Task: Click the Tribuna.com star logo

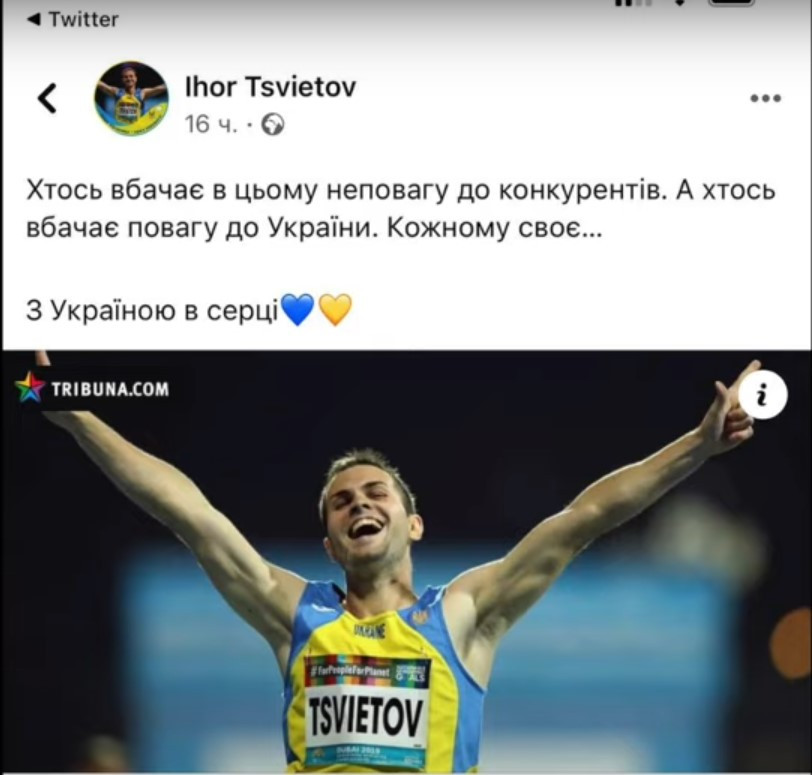Action: coord(30,387)
